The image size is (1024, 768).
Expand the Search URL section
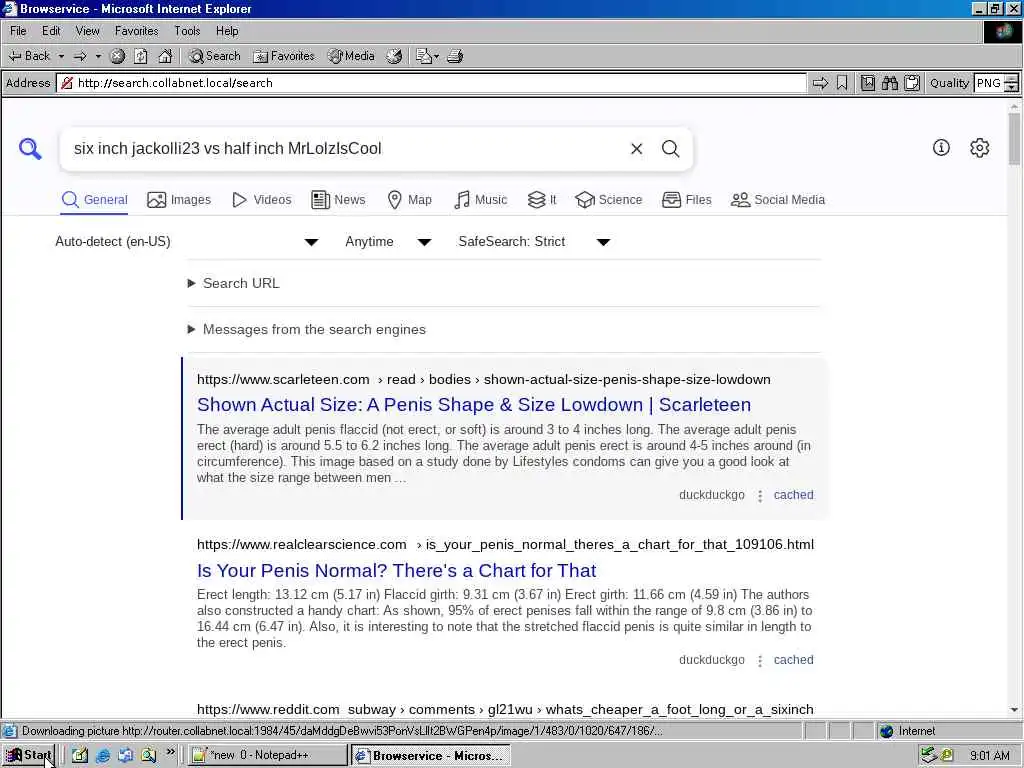[234, 283]
